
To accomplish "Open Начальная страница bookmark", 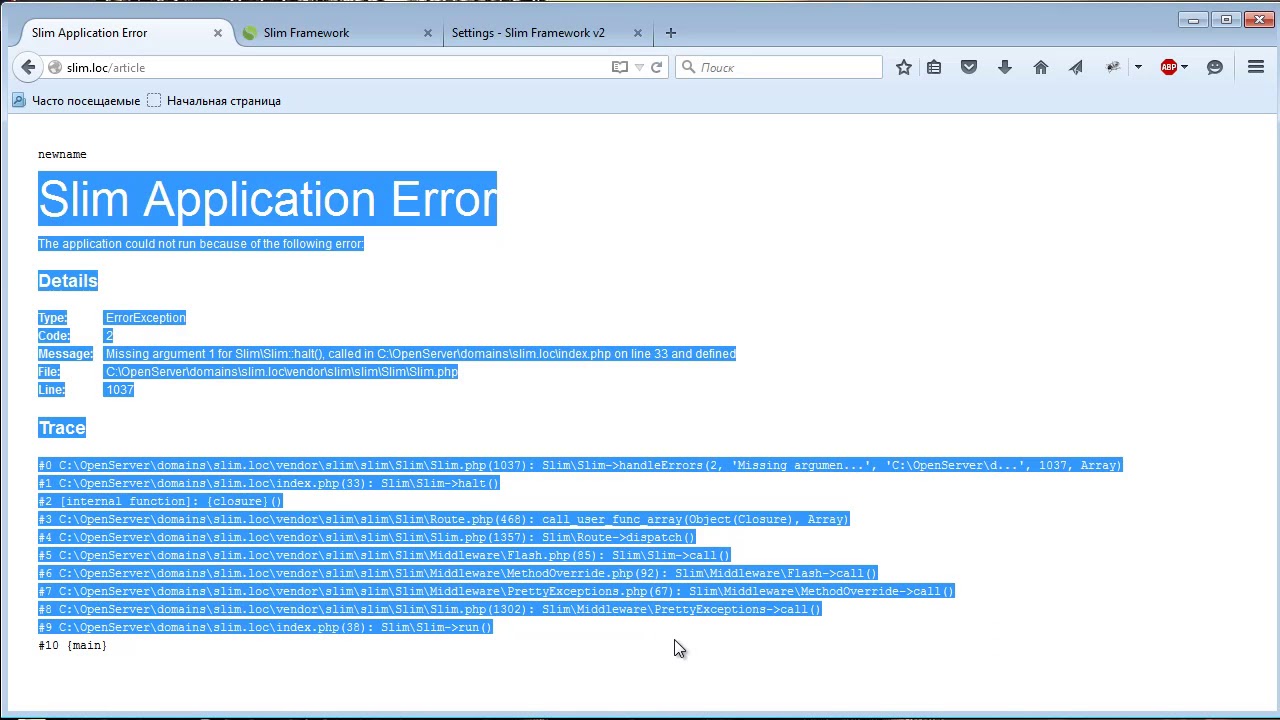I will click(x=214, y=101).
